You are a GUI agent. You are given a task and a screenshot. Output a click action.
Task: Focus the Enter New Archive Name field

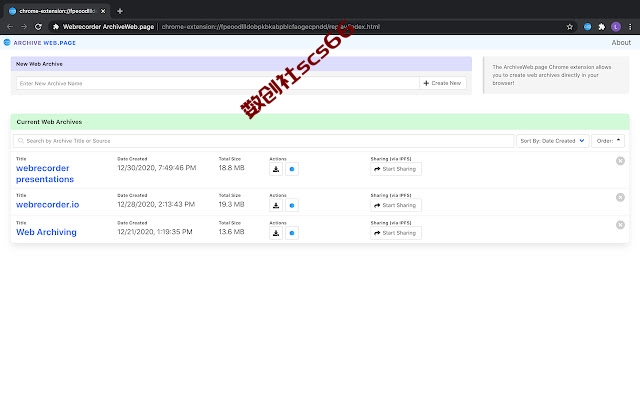[x=218, y=83]
